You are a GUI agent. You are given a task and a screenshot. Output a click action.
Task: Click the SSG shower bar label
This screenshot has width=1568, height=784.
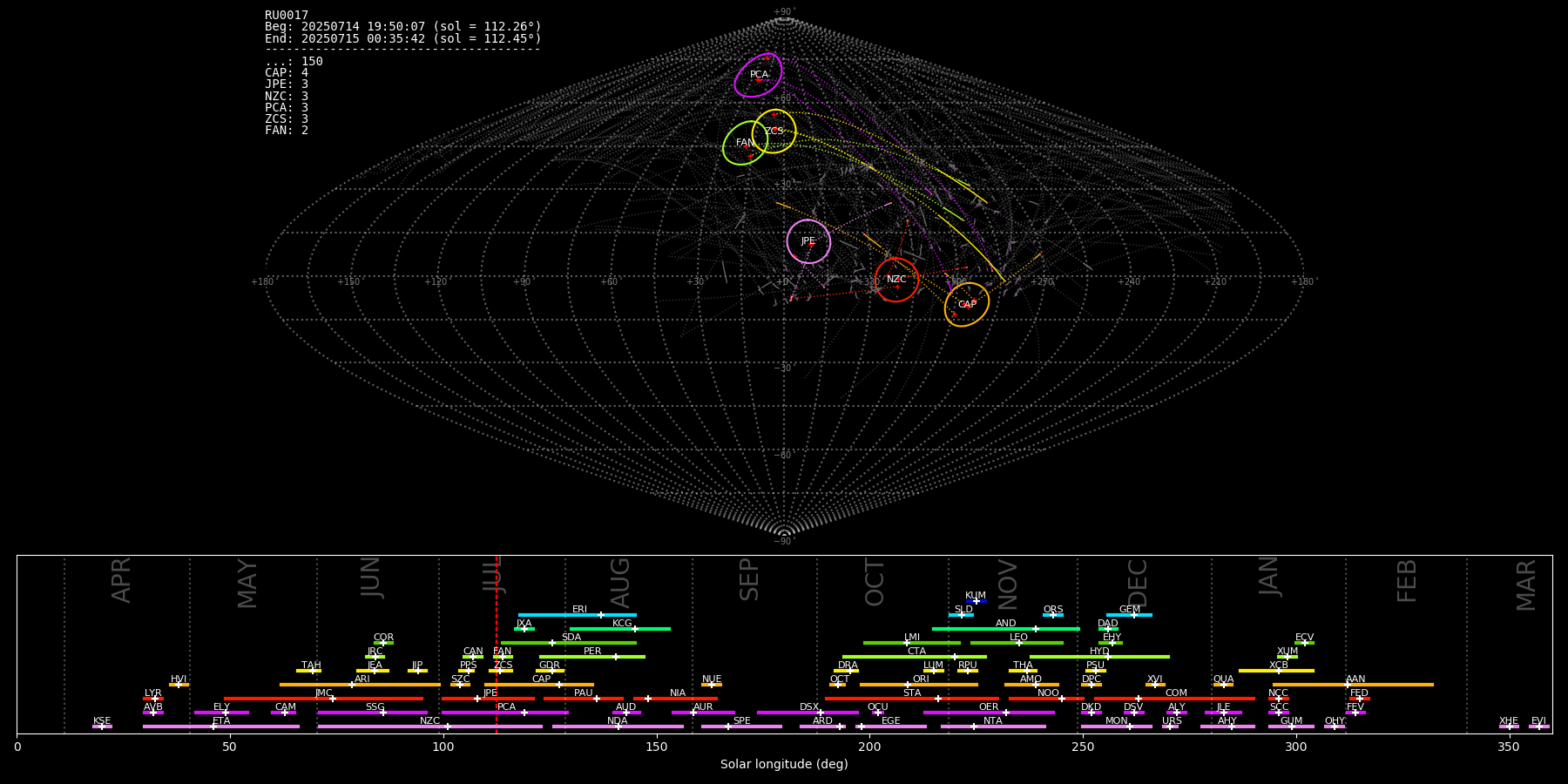[x=375, y=706]
